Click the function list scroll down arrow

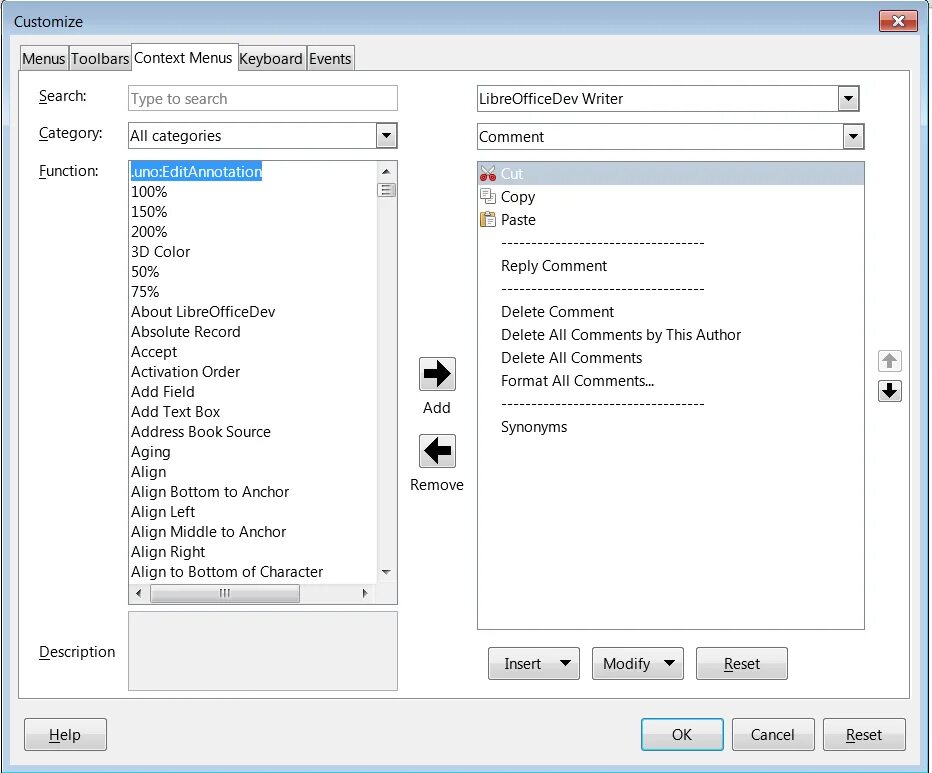point(386,572)
